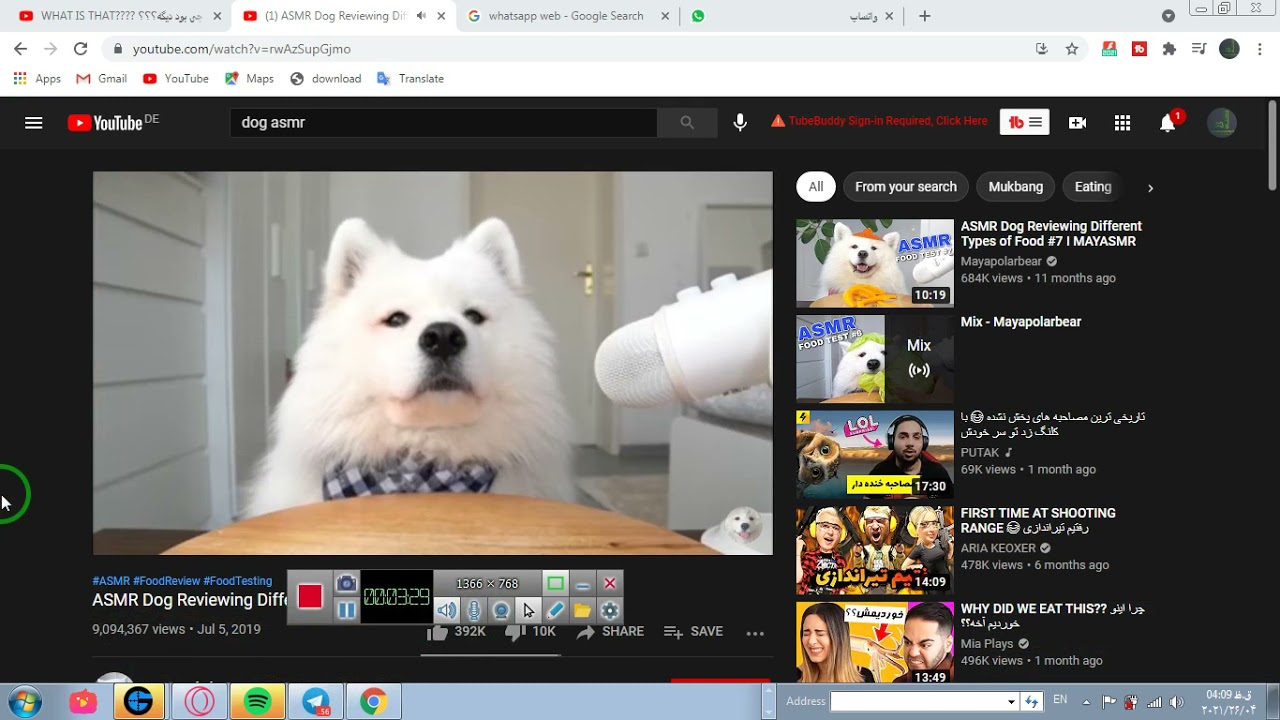
Task: Toggle microphone capture in recorder toolbar
Action: point(474,610)
